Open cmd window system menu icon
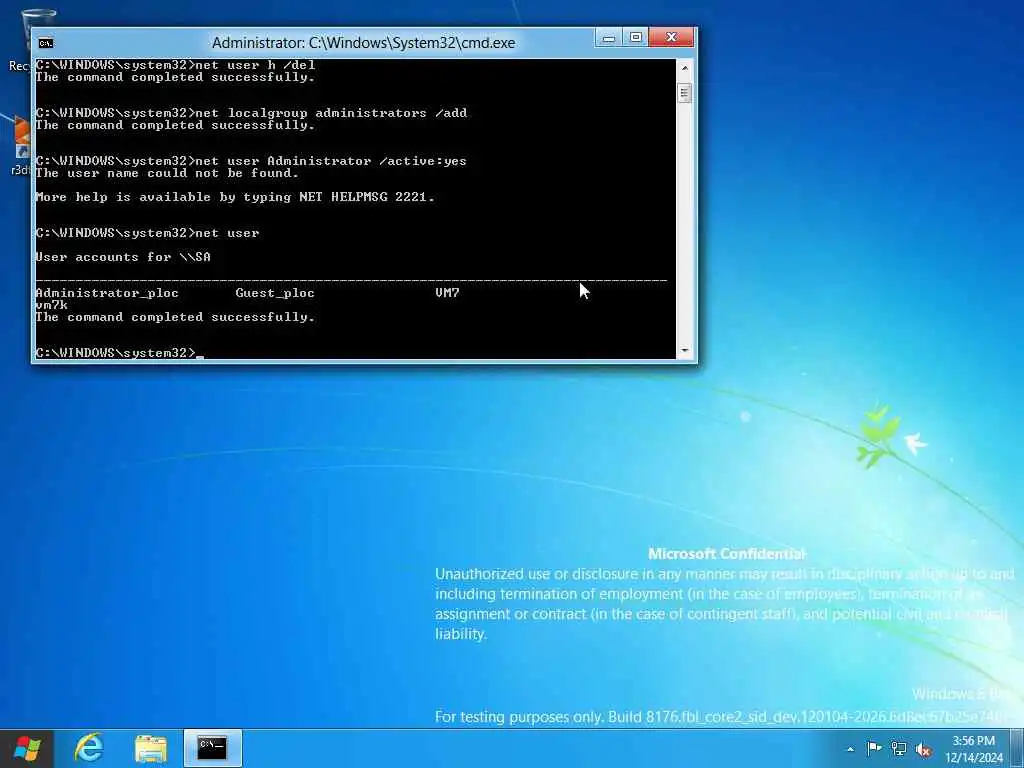The image size is (1024, 768). (x=46, y=43)
